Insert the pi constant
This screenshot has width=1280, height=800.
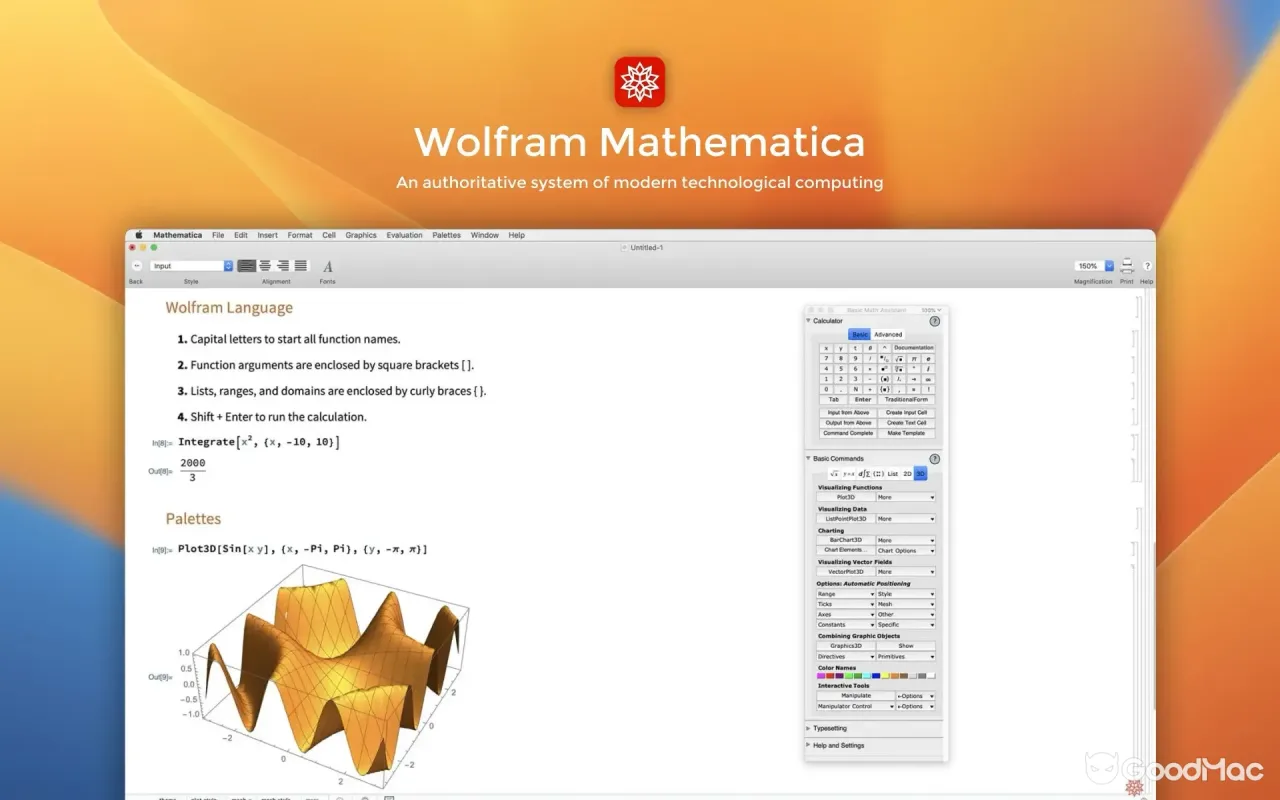[x=914, y=358]
